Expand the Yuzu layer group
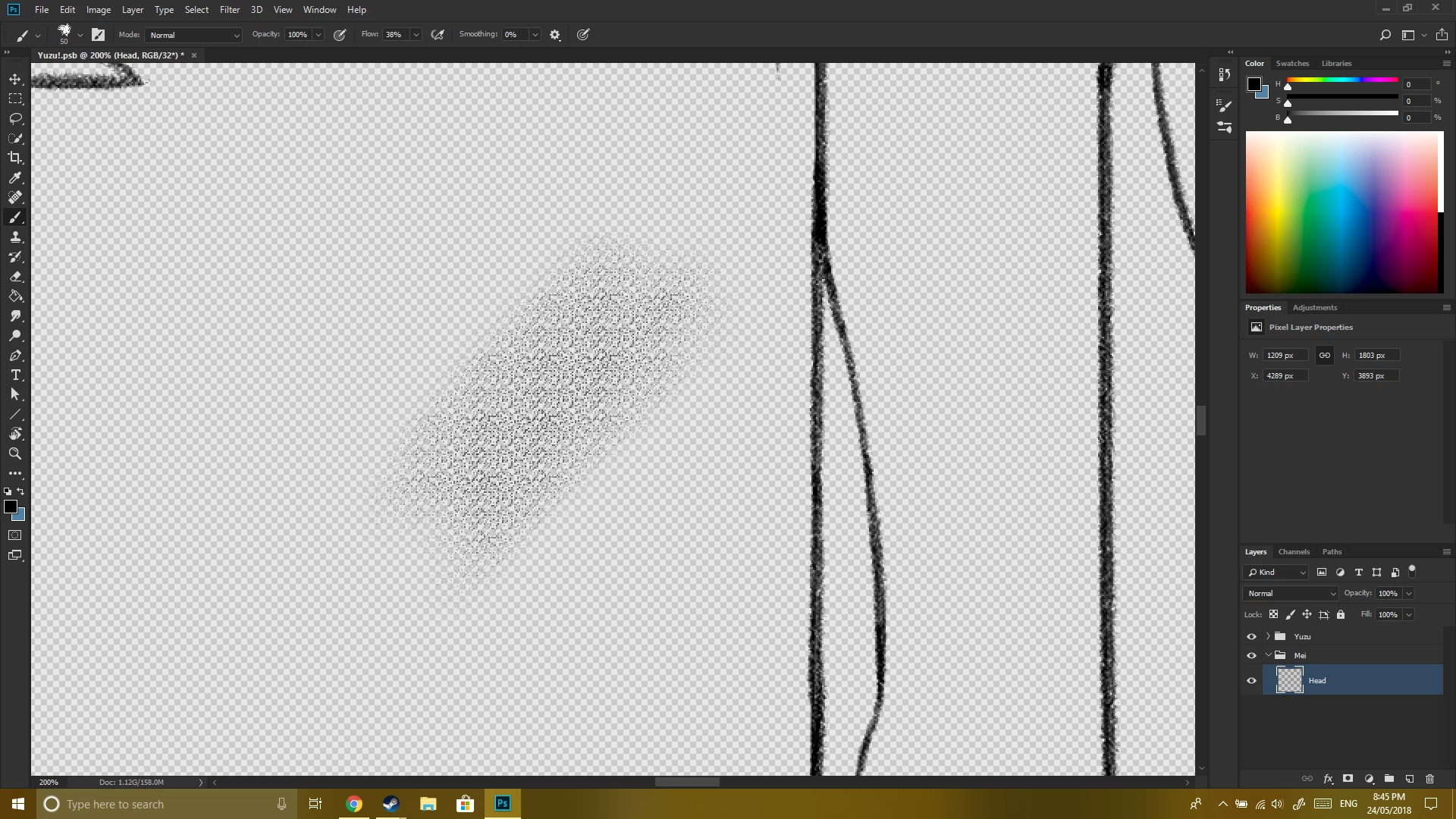The image size is (1456, 819). point(1268,636)
